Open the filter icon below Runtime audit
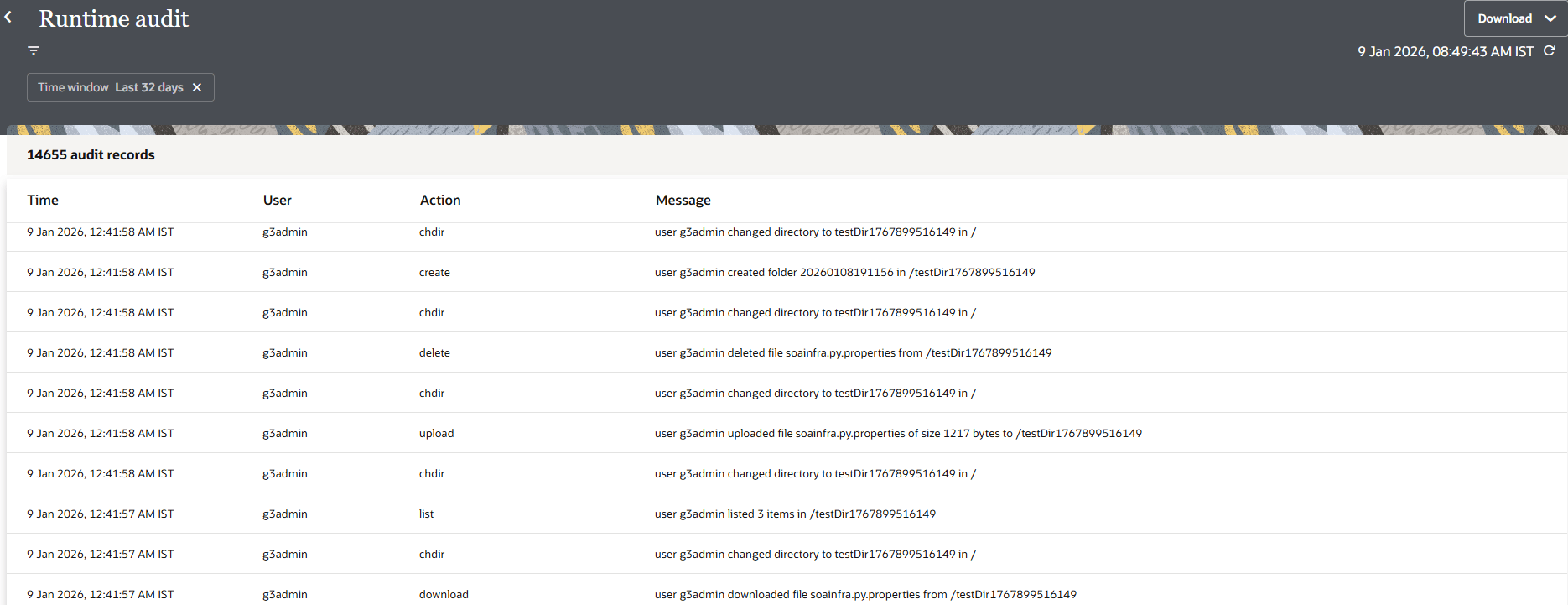The image size is (1568, 605). click(x=33, y=50)
